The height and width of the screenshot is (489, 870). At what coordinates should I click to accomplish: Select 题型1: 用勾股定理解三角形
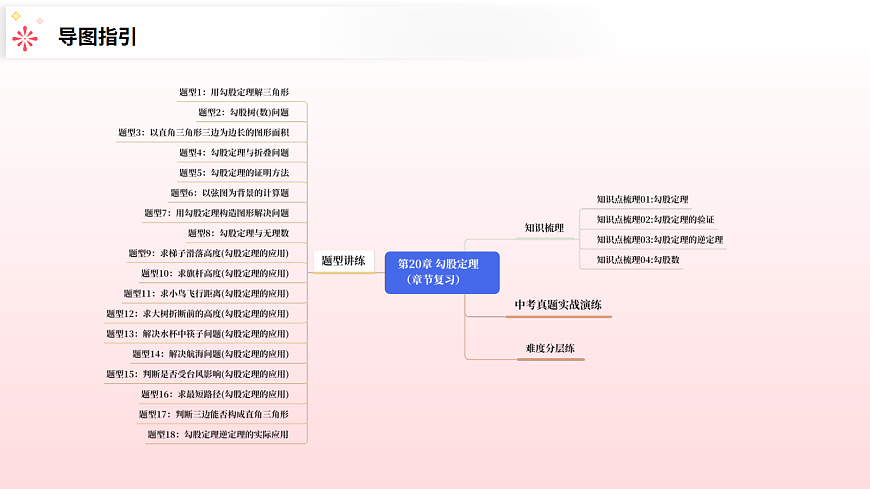234,92
